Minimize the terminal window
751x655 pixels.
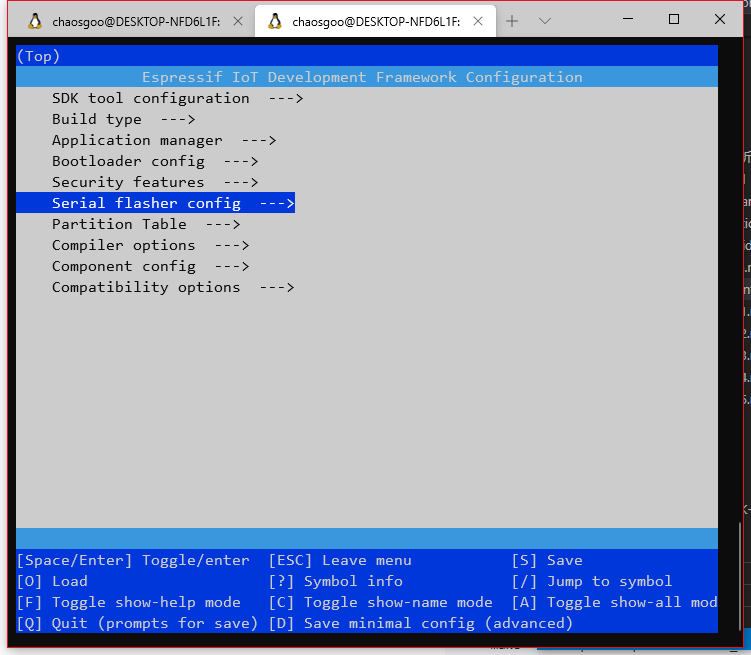click(x=628, y=19)
